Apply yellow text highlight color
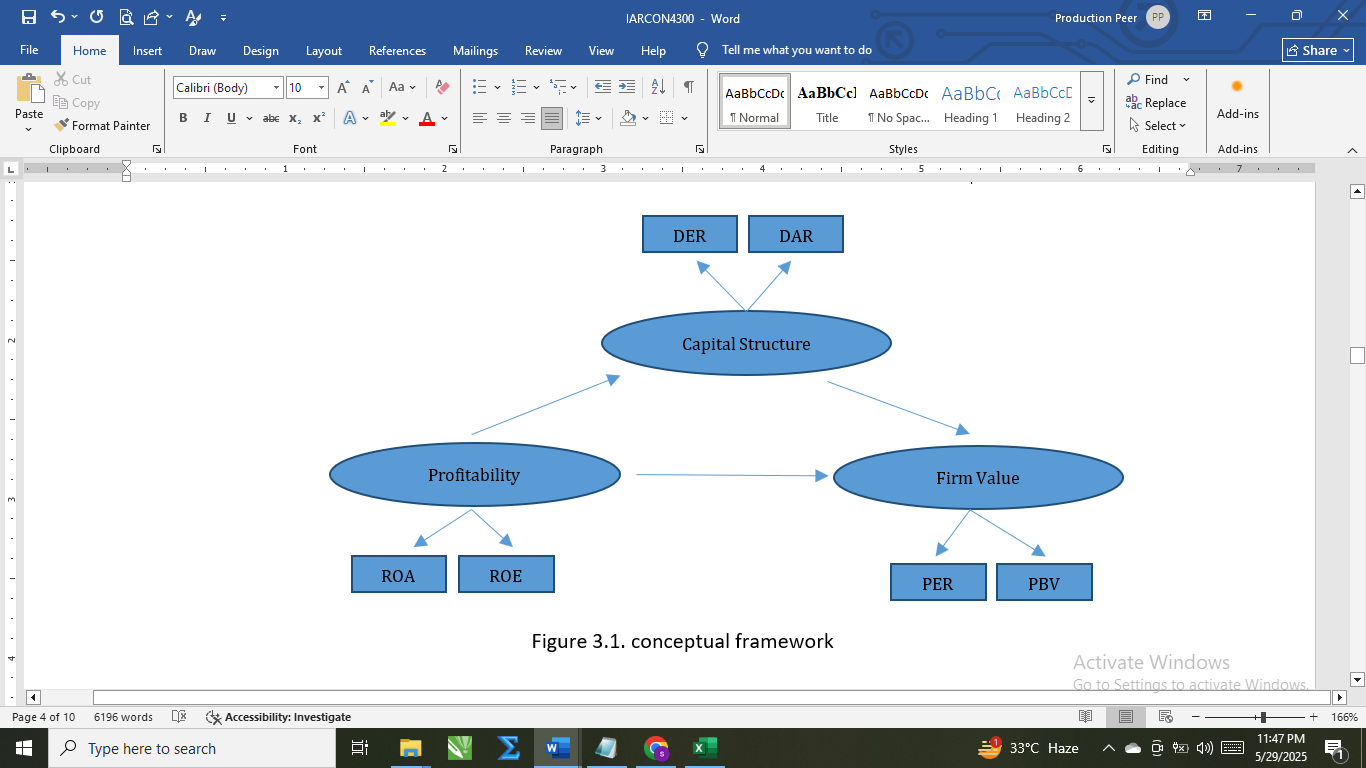 click(388, 118)
